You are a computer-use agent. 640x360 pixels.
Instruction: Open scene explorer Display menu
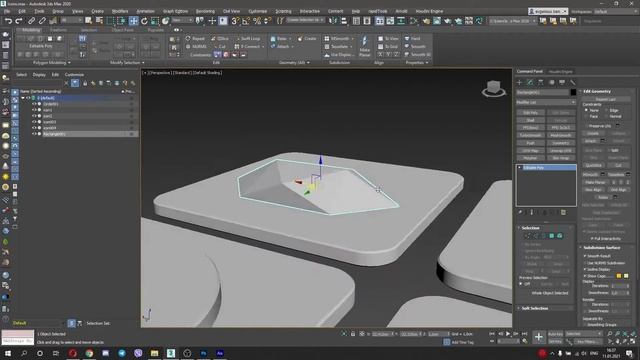(39, 75)
